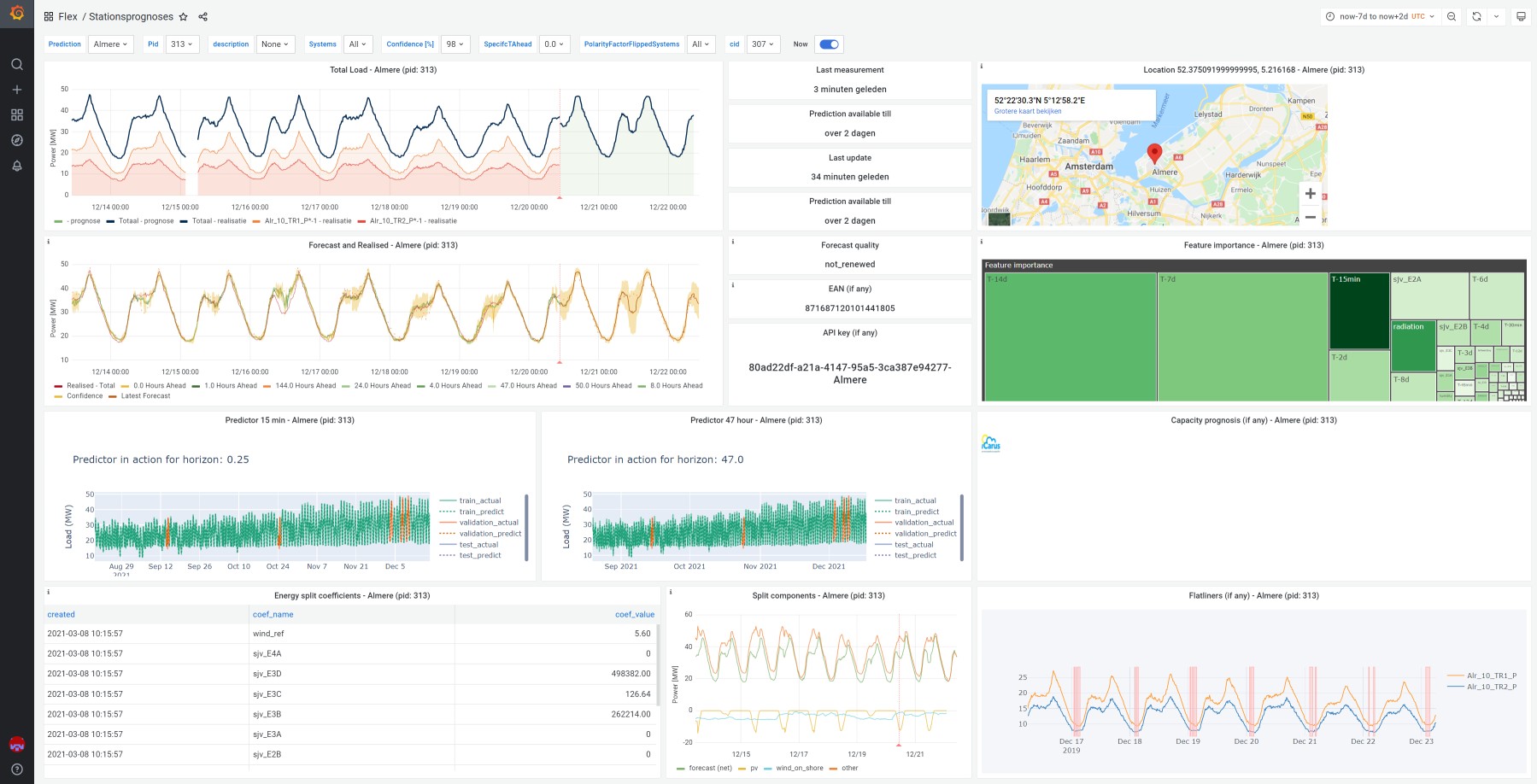Viewport: 1537px width, 784px height.
Task: Open Total Load panel title menu
Action: point(383,70)
